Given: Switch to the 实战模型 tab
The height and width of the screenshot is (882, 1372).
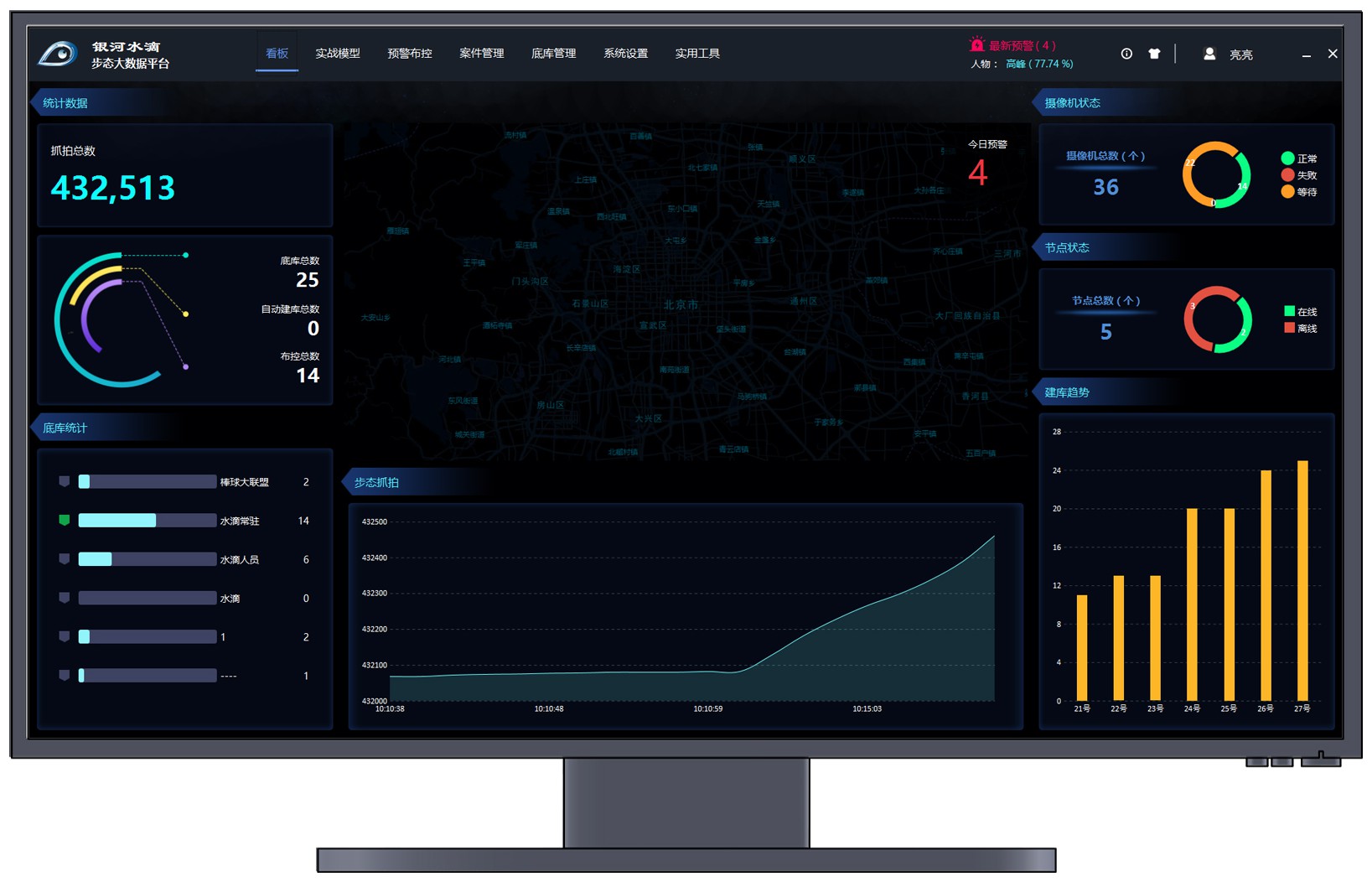Looking at the screenshot, I should (x=337, y=54).
